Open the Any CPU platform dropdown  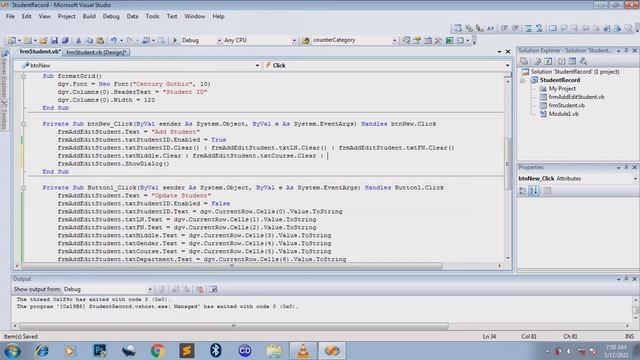[294, 40]
